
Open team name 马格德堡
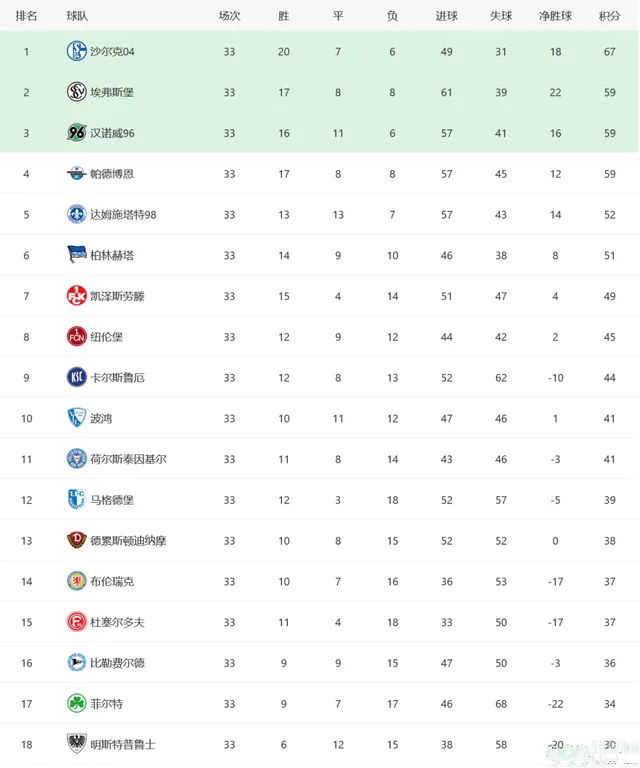(112, 500)
